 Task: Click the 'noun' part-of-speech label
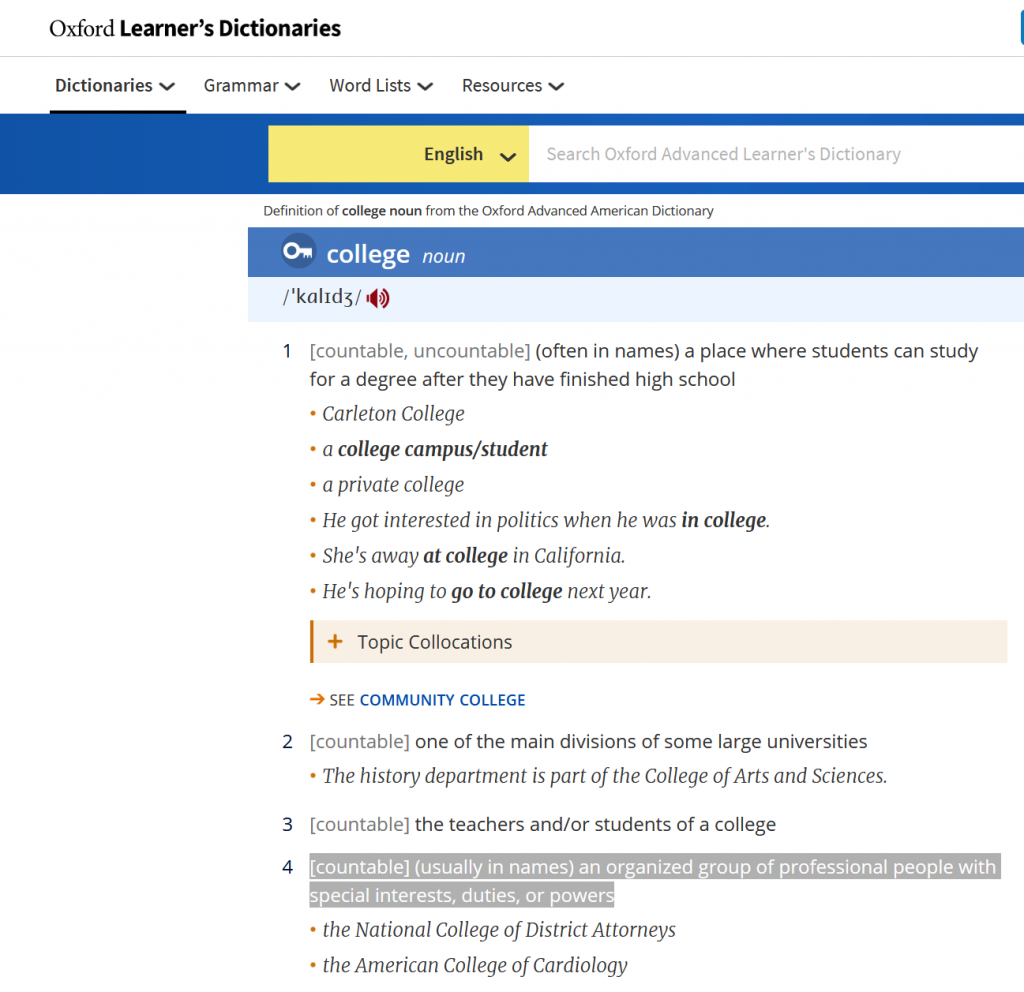click(x=444, y=256)
